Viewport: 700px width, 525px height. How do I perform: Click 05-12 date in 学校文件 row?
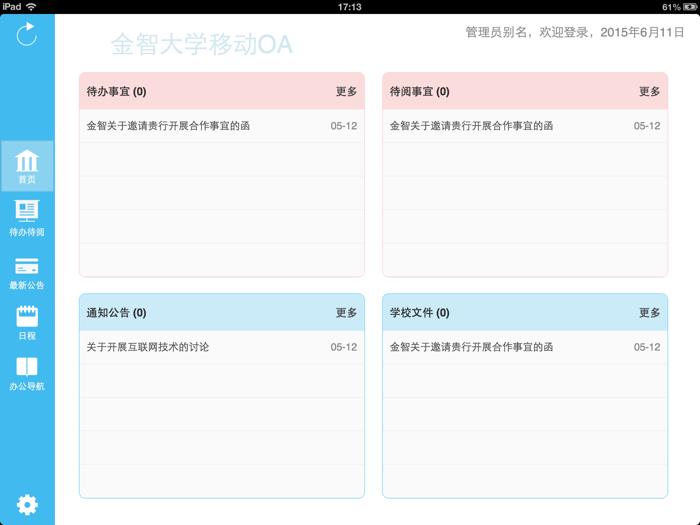(647, 347)
